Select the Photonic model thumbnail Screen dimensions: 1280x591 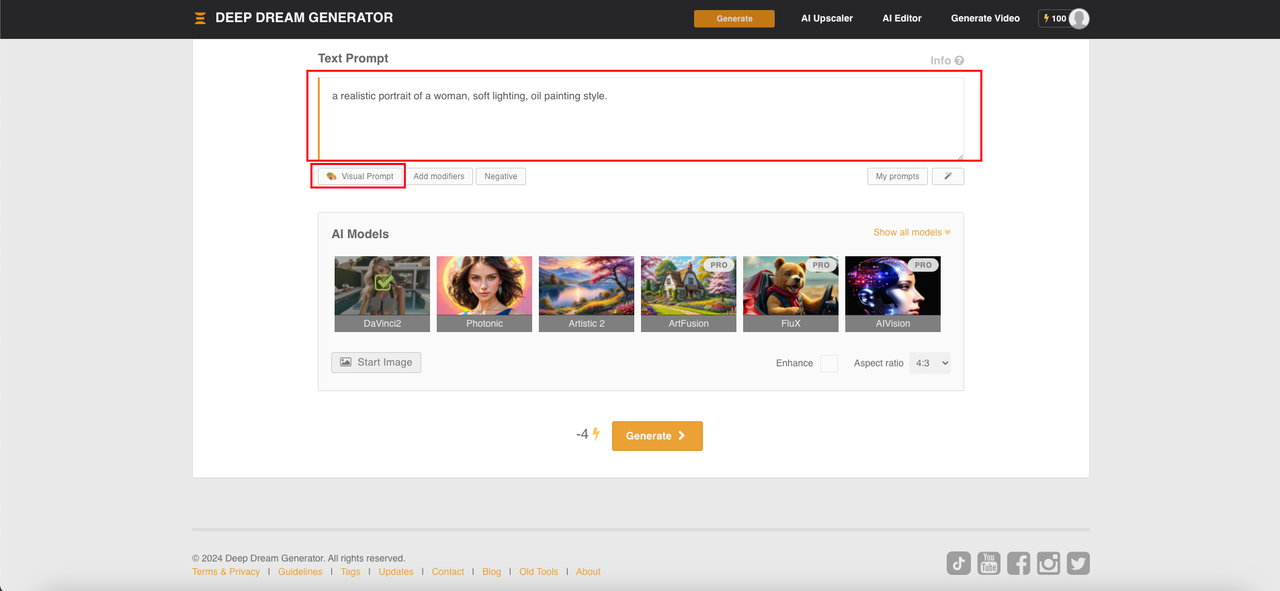tap(484, 294)
